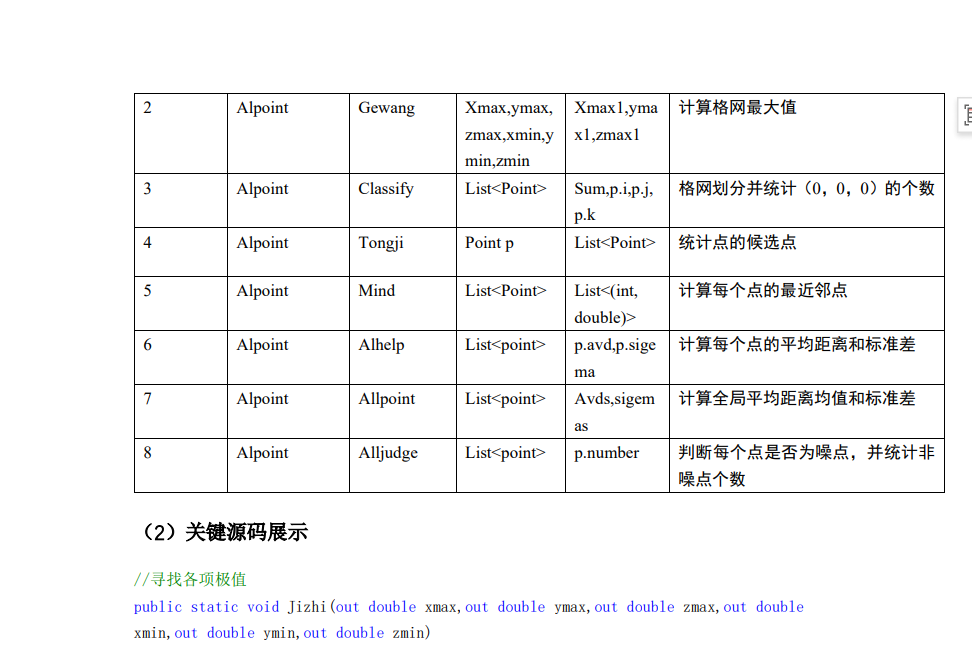Select "Alpoint" in the Alljudge row

[262, 453]
